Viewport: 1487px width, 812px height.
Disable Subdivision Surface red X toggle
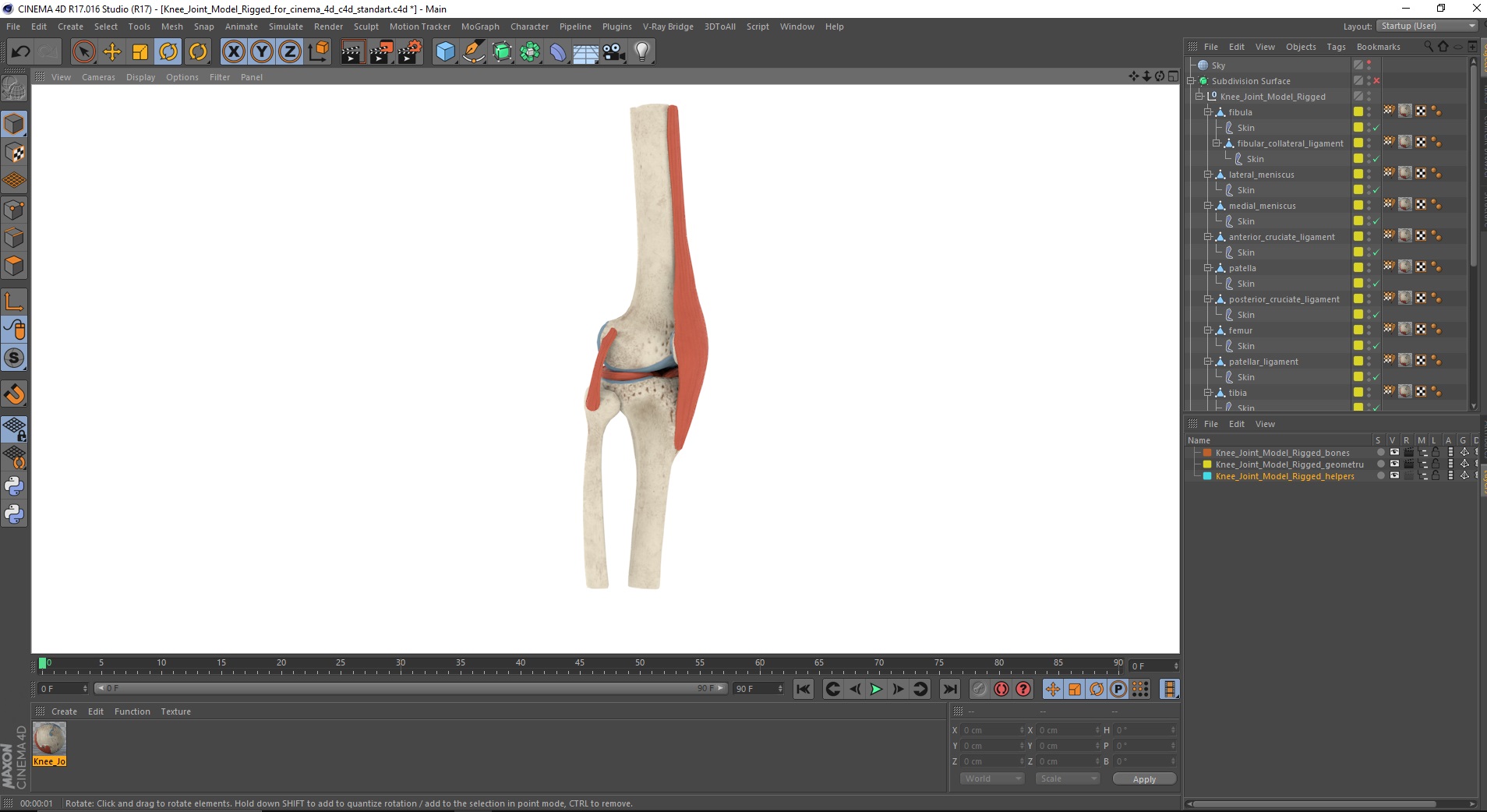pos(1377,81)
